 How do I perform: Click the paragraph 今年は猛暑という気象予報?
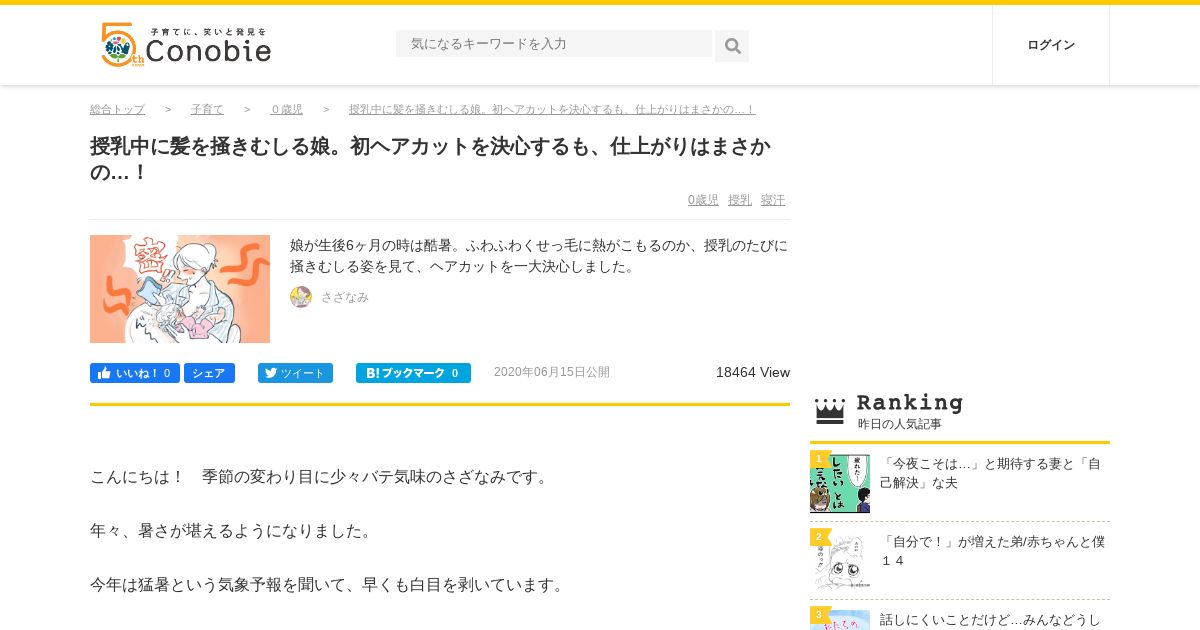(330, 584)
